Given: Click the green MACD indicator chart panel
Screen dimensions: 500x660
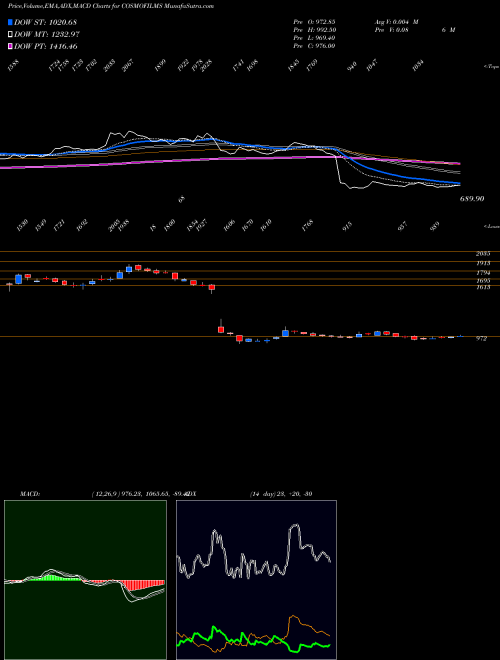Looking at the screenshot, I should (85, 580).
